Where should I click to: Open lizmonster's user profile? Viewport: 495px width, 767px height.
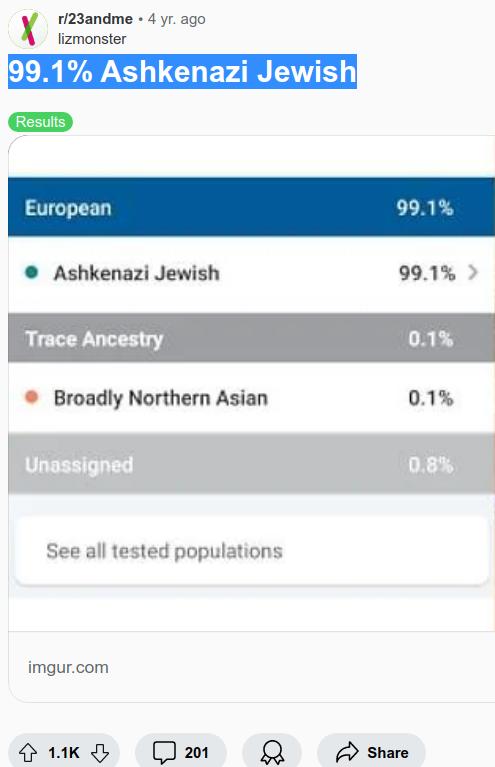tap(92, 39)
